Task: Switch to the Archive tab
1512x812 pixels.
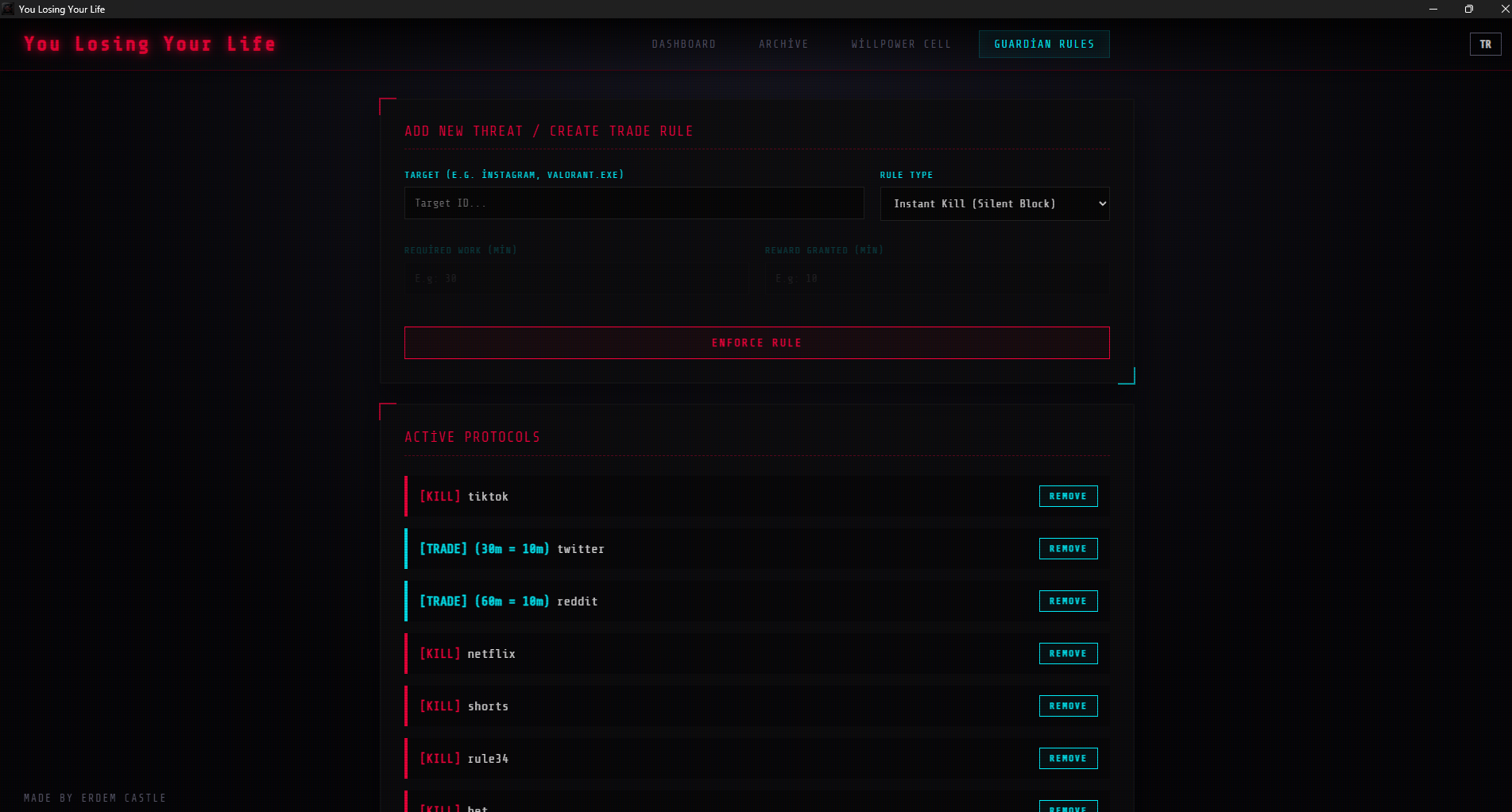Action: coord(783,44)
